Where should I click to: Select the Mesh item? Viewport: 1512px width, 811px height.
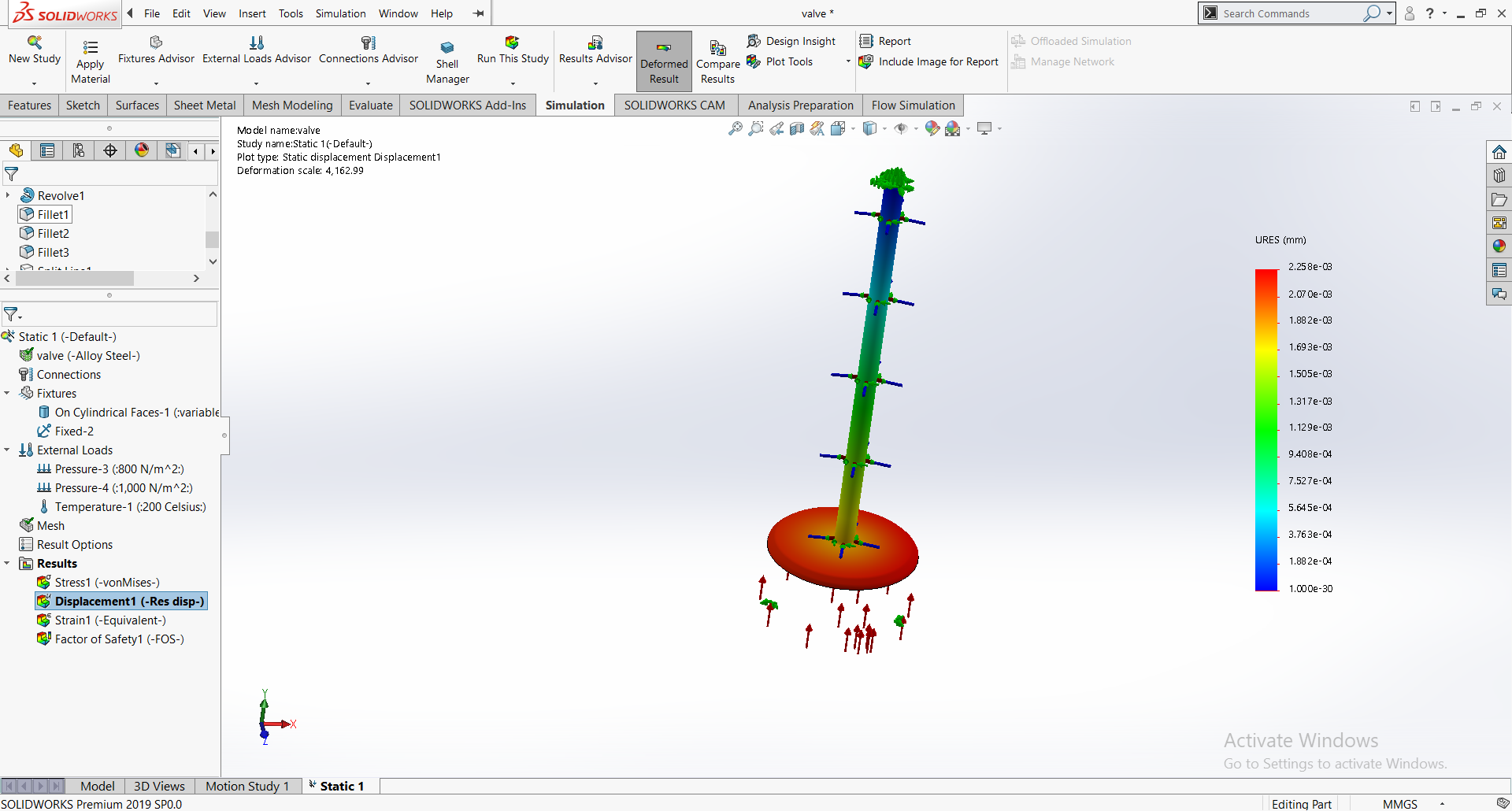pyautogui.click(x=43, y=525)
